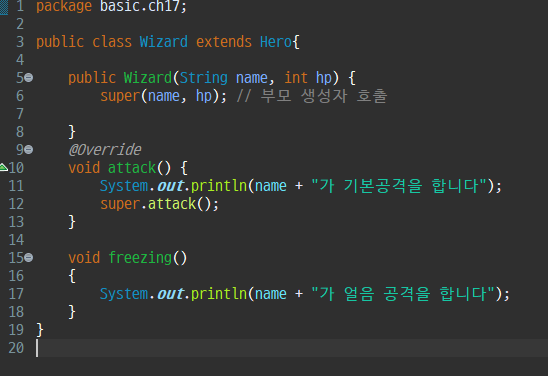The width and height of the screenshot is (548, 376).
Task: Click the 'attack' method name on line 10
Action: (132, 168)
